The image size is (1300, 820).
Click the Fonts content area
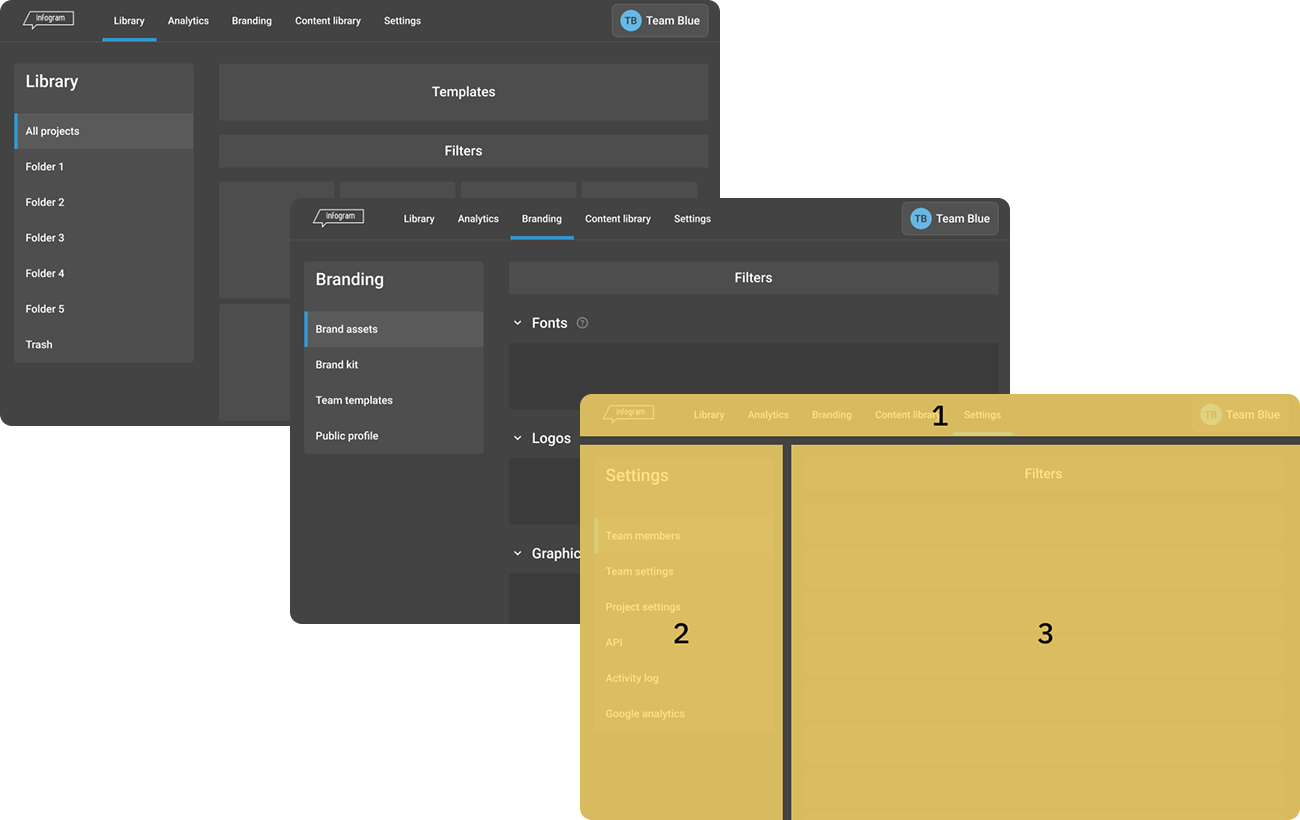(x=754, y=376)
